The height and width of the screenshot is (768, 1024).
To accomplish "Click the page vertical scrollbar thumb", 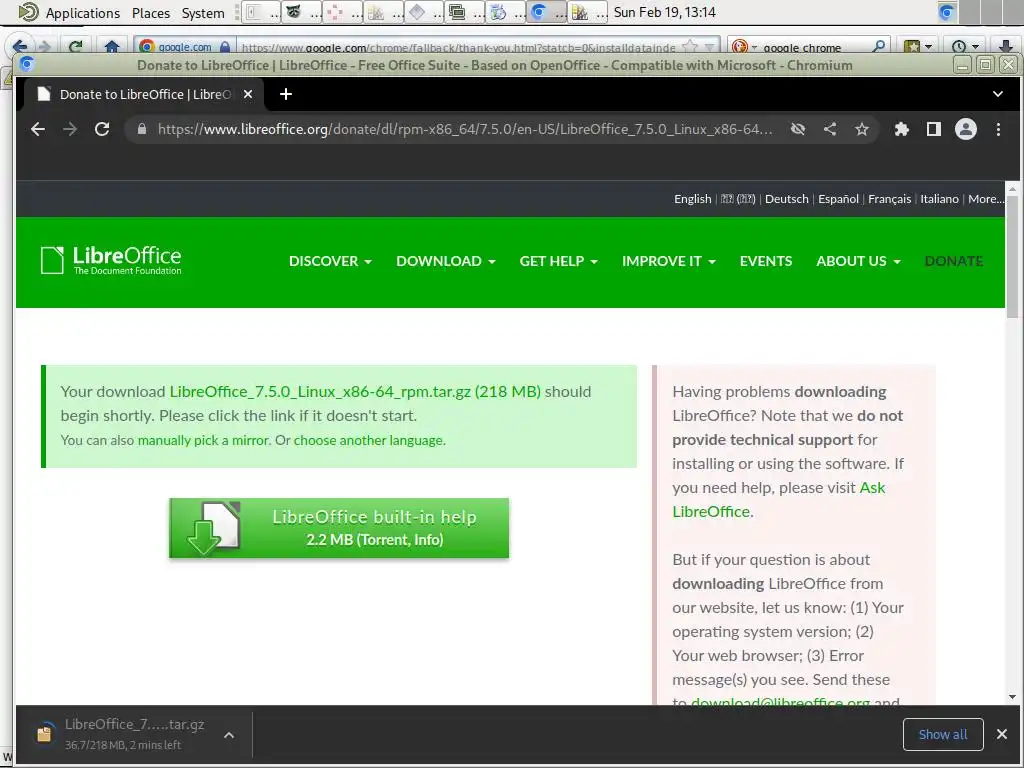I will click(1012, 256).
